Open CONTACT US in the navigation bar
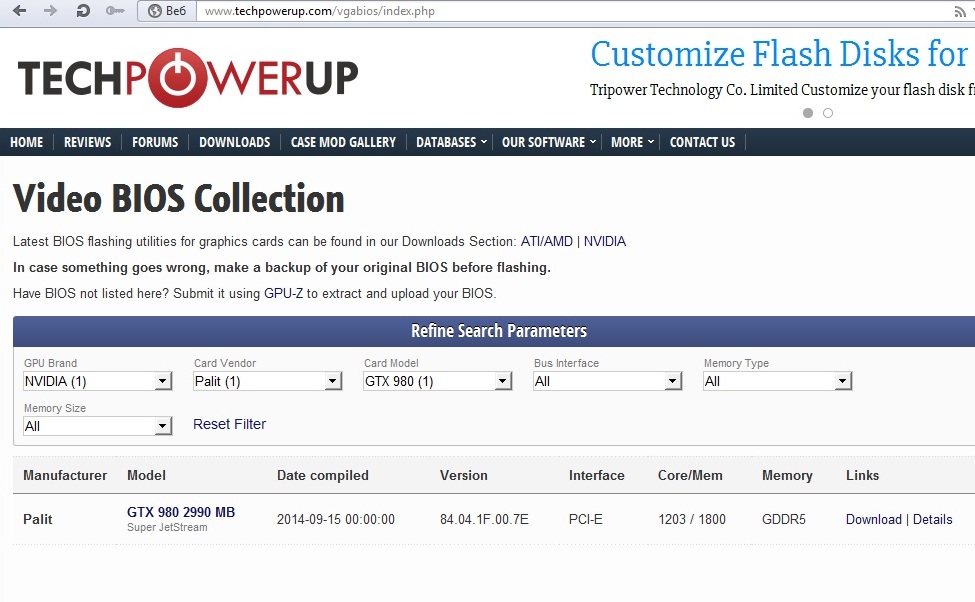Viewport: 975px width, 602px height. tap(702, 142)
